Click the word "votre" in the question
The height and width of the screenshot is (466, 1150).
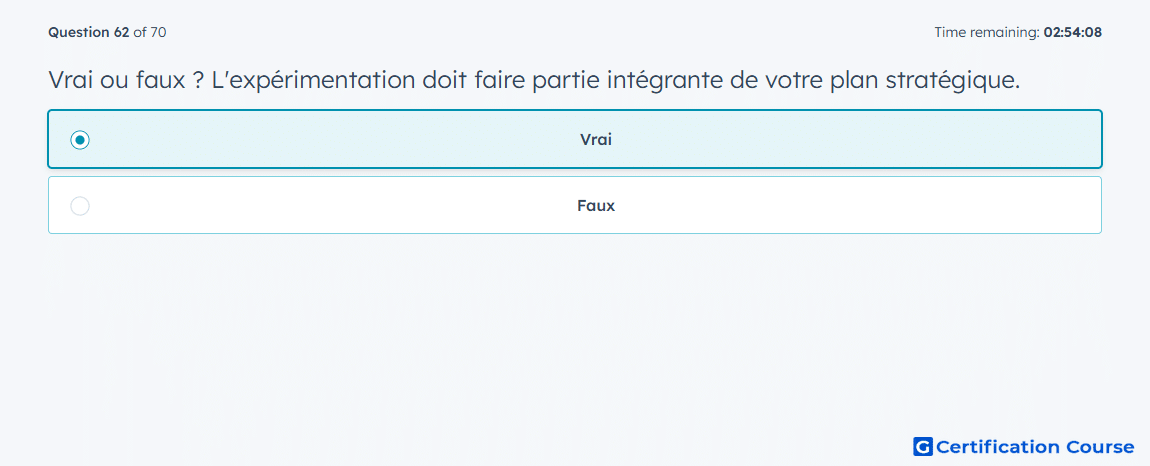[x=792, y=81]
